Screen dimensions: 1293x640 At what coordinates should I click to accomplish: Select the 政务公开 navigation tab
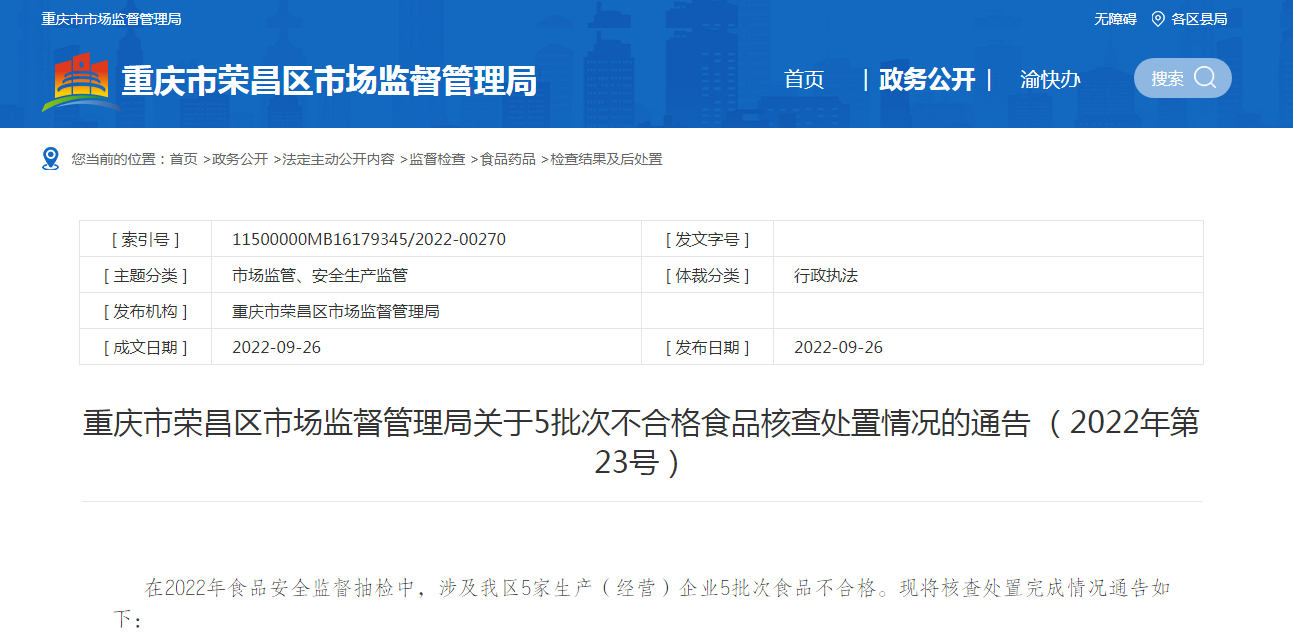(x=927, y=80)
